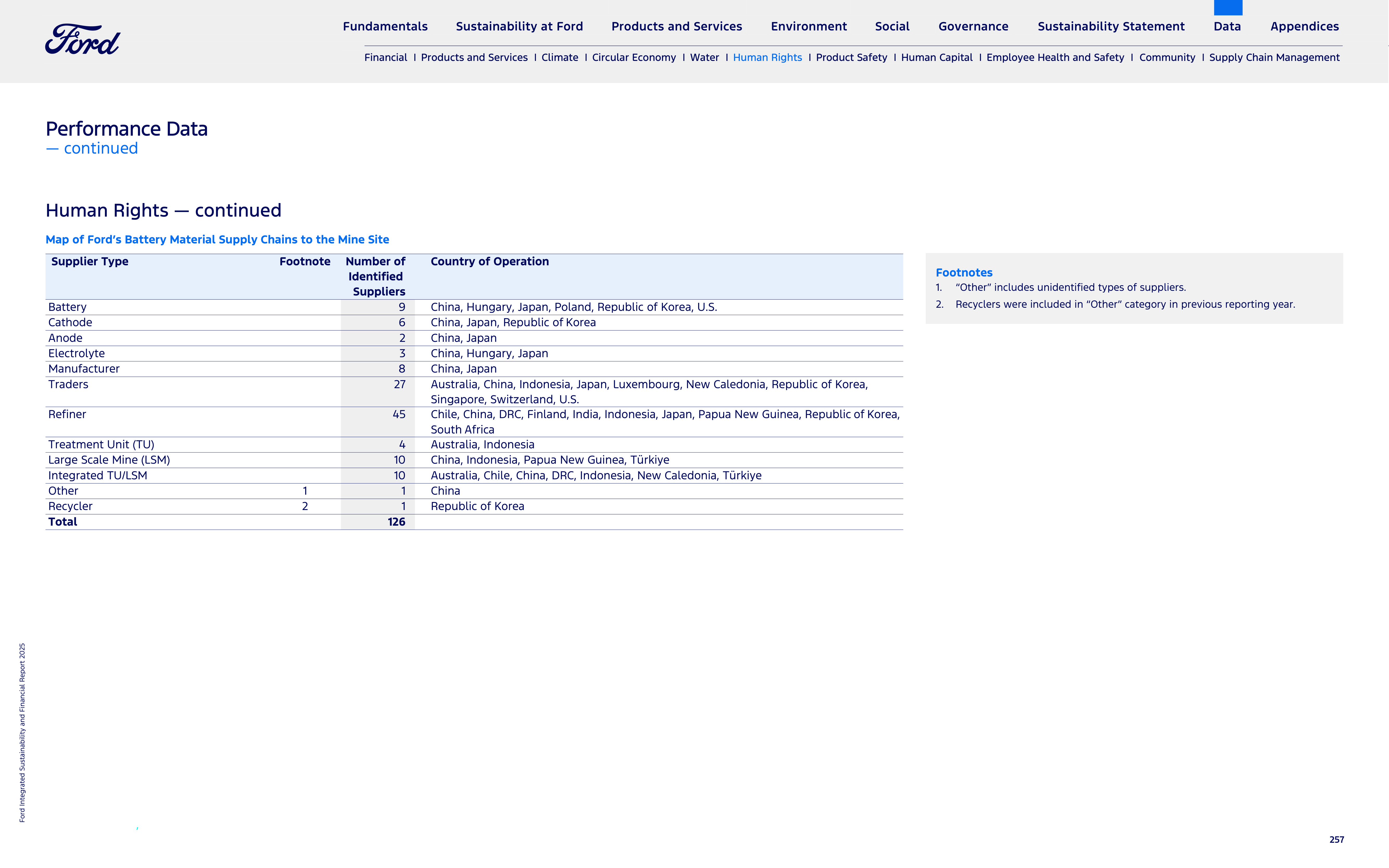Go to the Water data section

click(705, 58)
